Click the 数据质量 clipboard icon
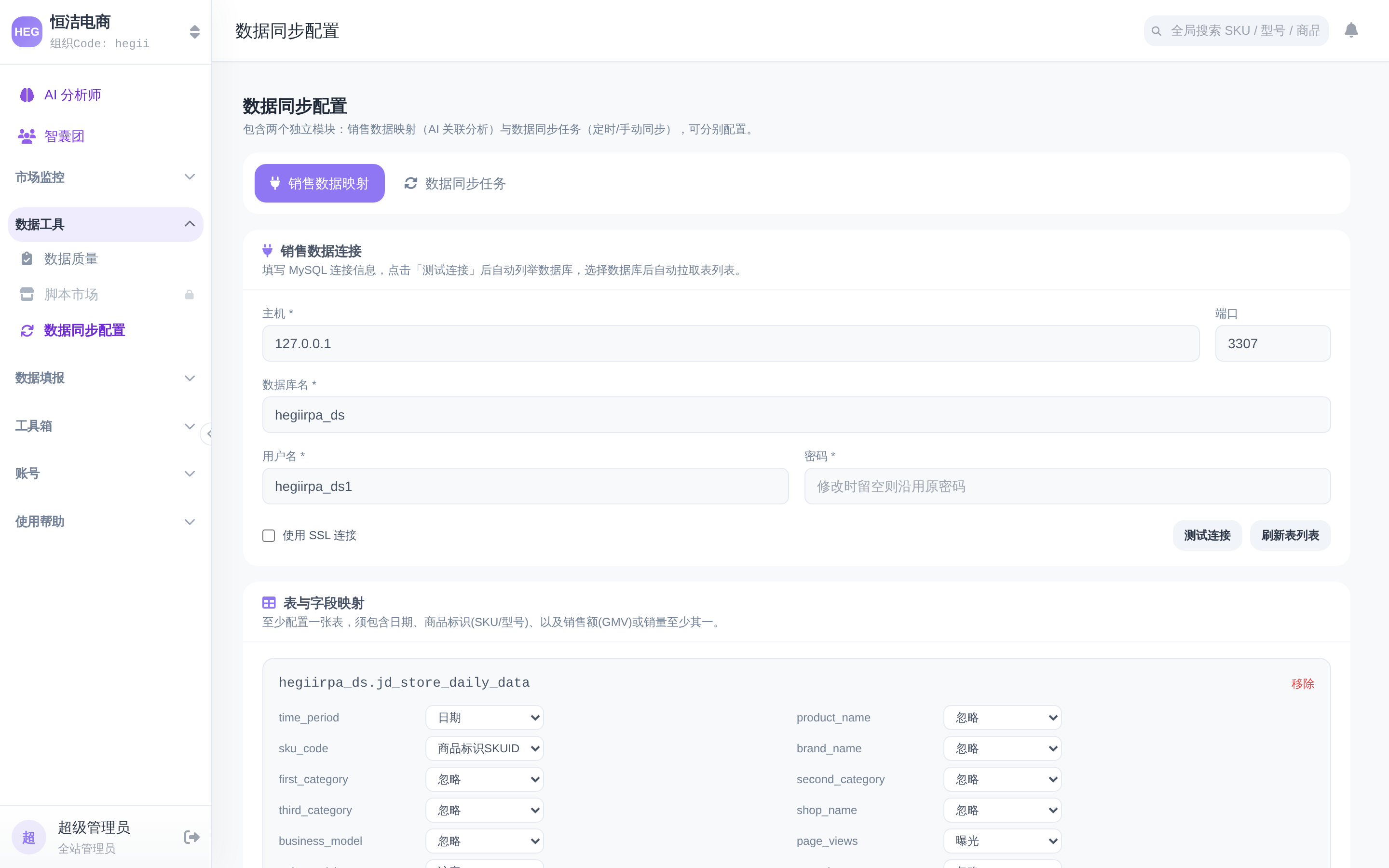This screenshot has height=868, width=1389. pos(27,259)
